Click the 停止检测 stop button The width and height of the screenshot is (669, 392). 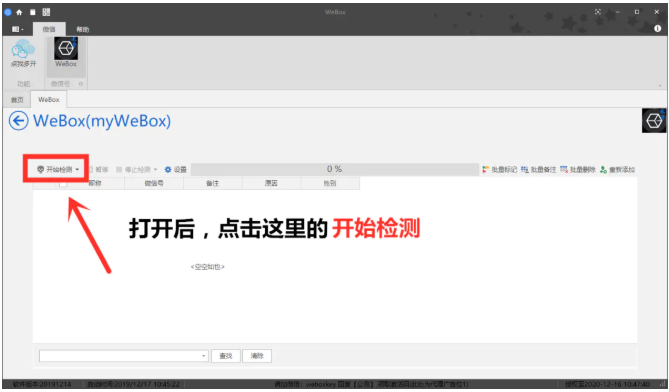point(134,169)
